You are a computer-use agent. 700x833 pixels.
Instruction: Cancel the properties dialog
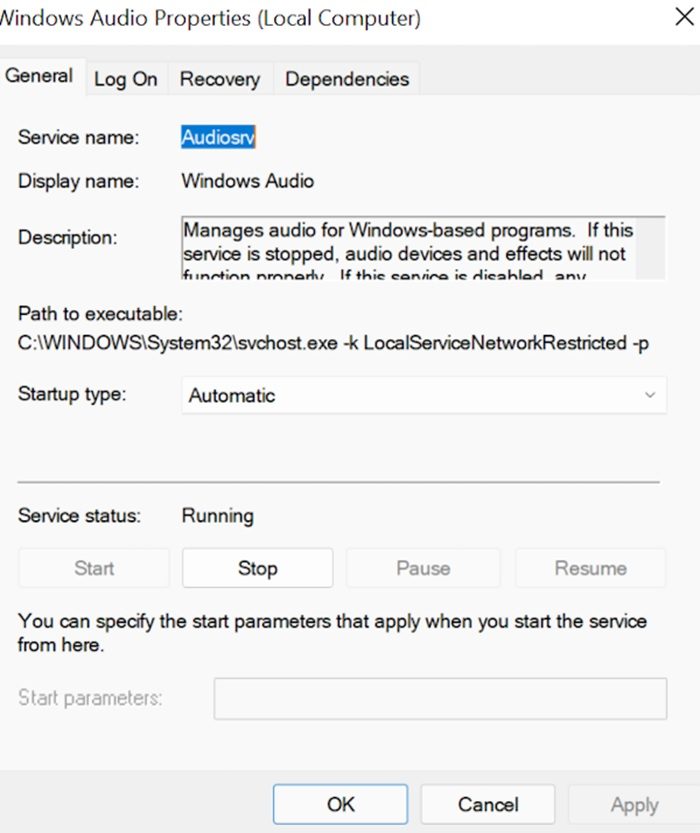(488, 805)
